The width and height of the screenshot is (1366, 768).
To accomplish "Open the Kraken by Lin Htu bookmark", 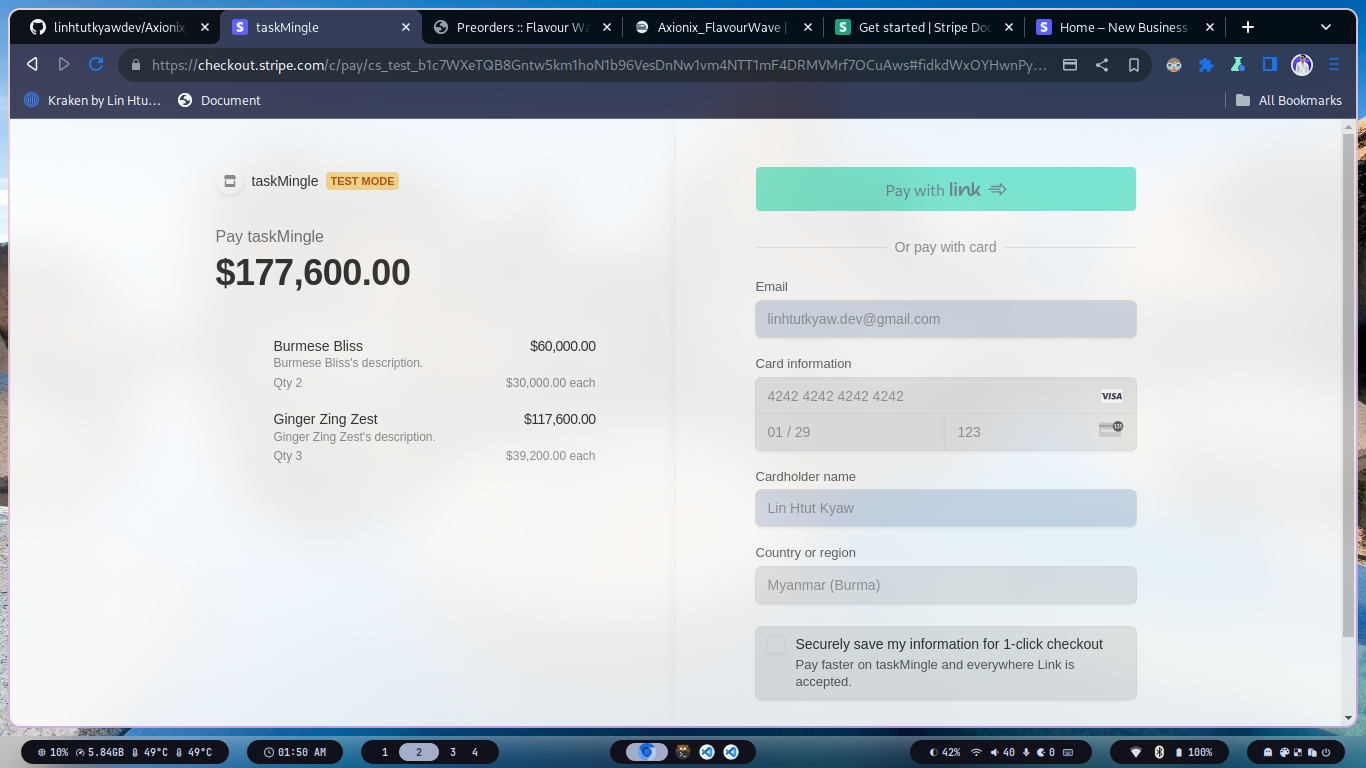I will point(92,100).
